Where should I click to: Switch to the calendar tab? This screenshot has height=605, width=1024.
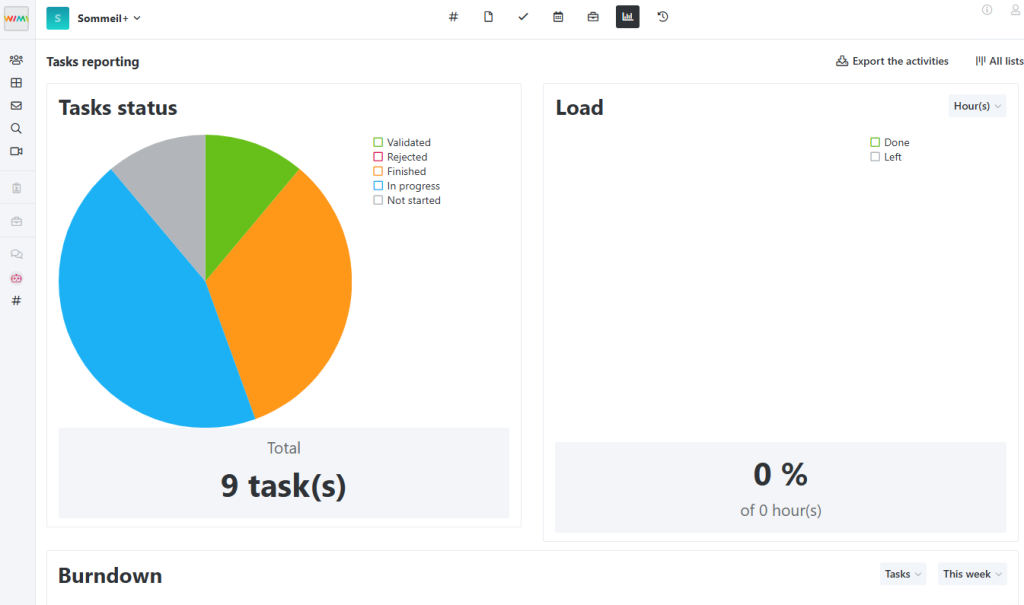558,17
